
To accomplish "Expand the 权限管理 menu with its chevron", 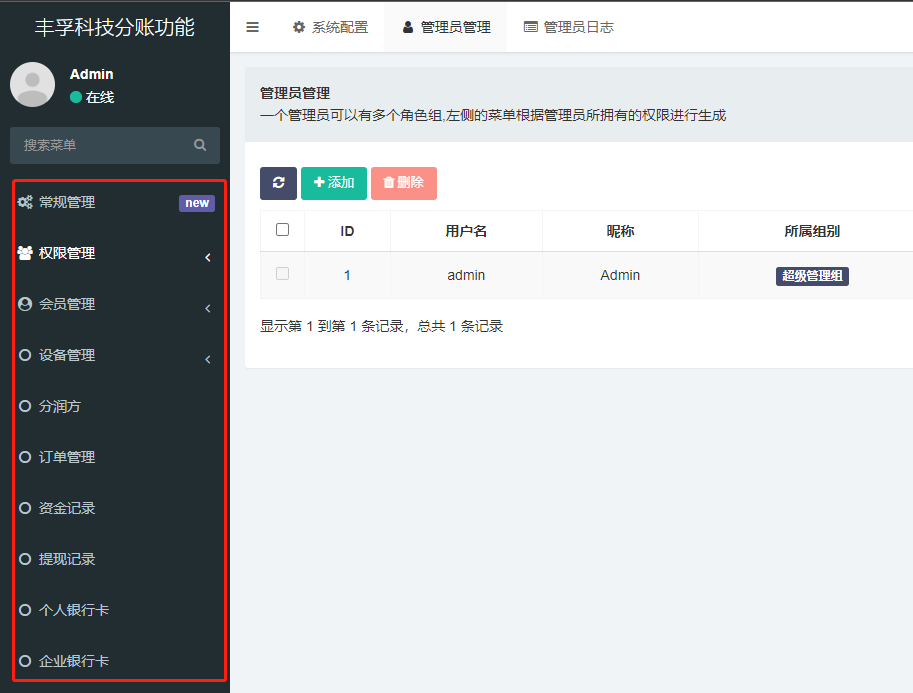I will (x=208, y=257).
